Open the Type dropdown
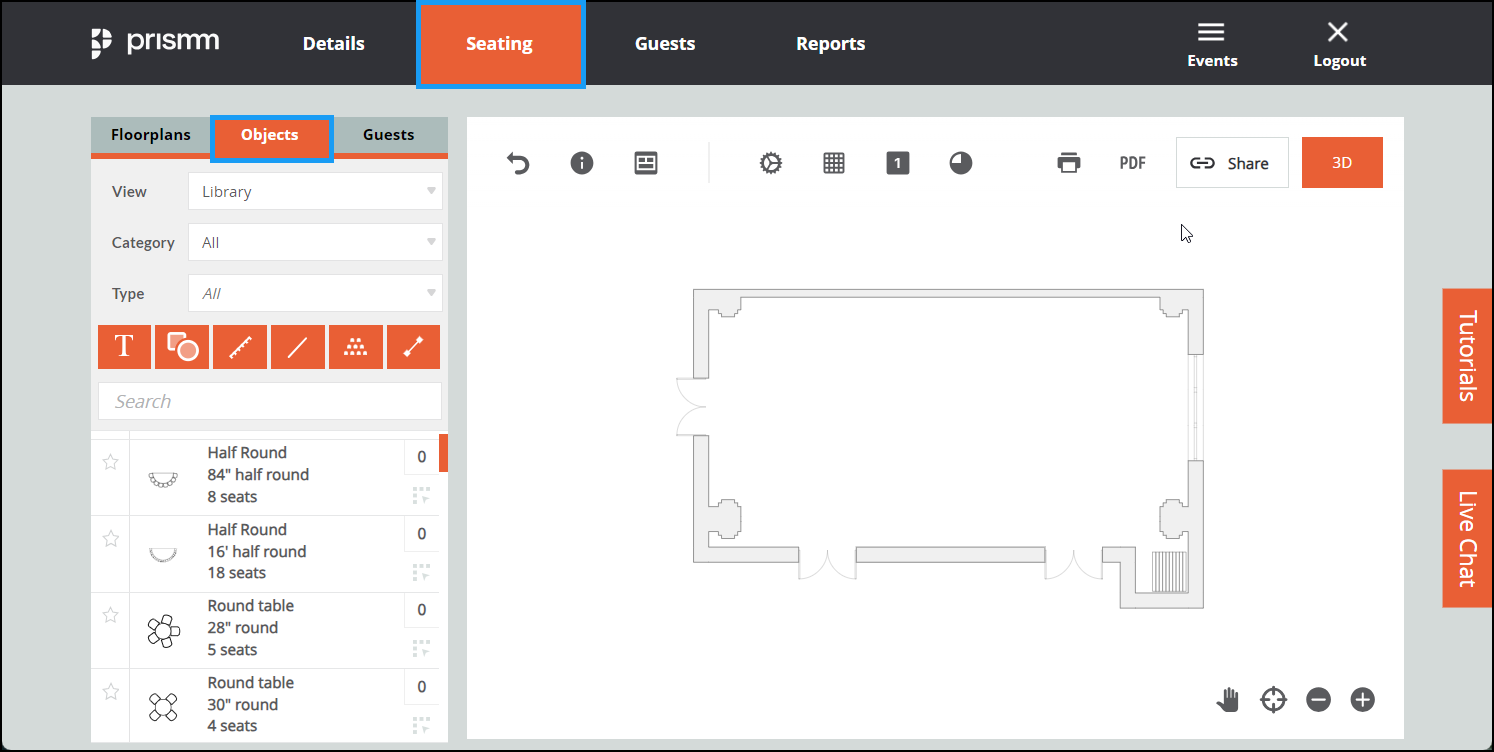This screenshot has height=752, width=1494. point(315,293)
